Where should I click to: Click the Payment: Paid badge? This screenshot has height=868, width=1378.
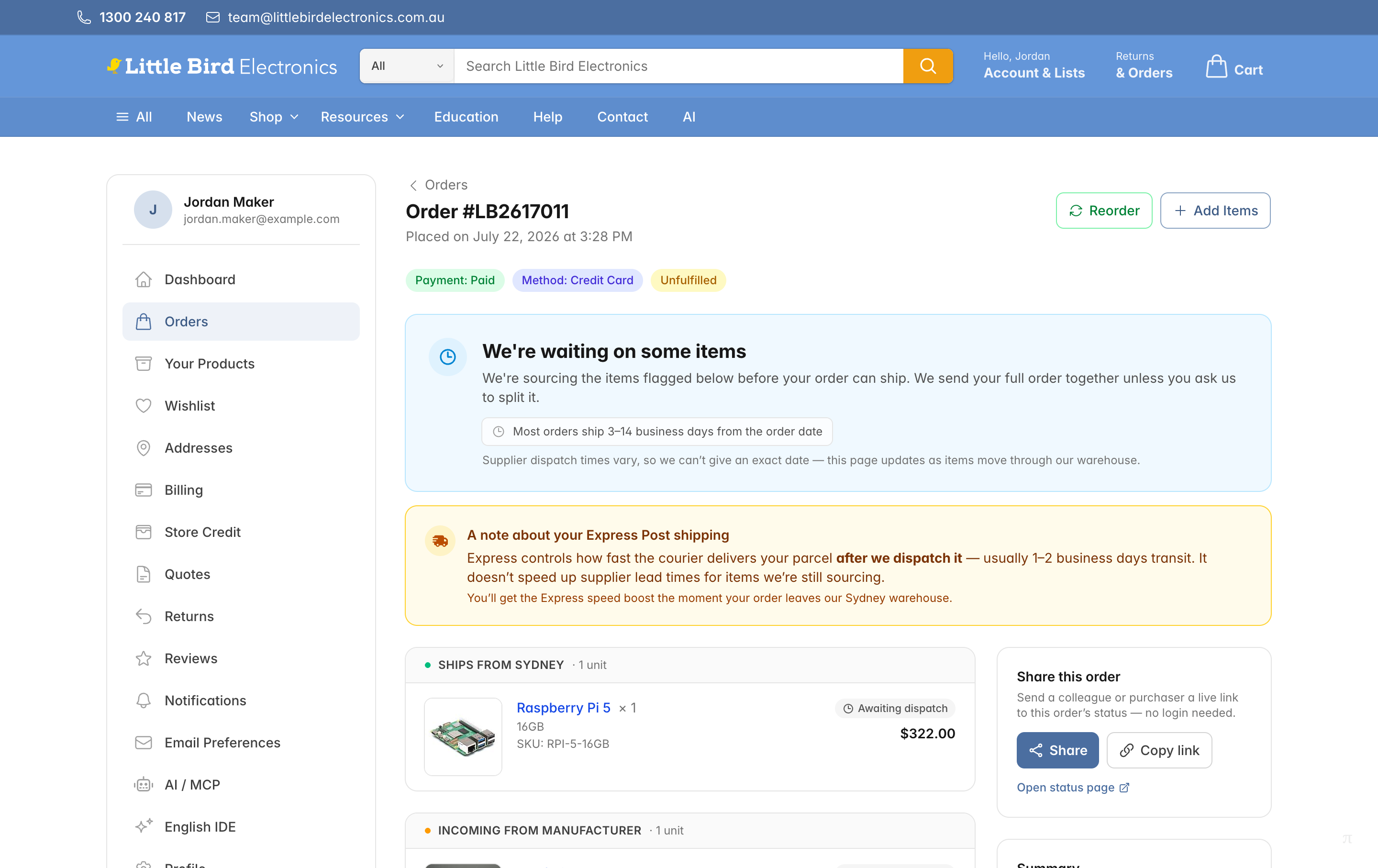(455, 280)
